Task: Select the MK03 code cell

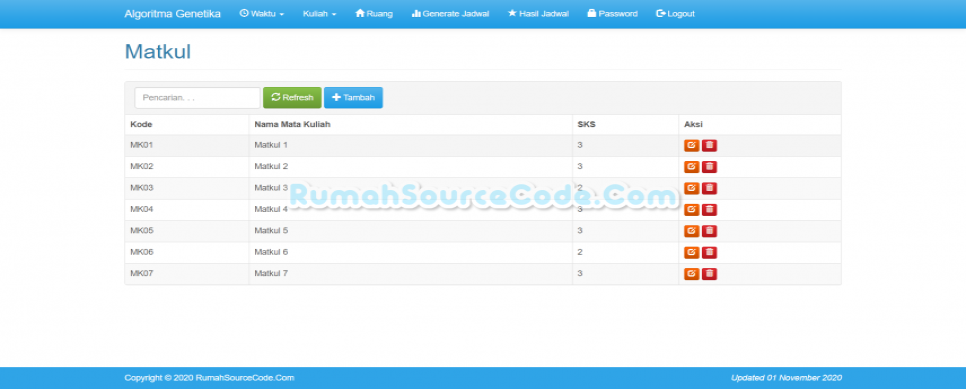Action: [187, 188]
